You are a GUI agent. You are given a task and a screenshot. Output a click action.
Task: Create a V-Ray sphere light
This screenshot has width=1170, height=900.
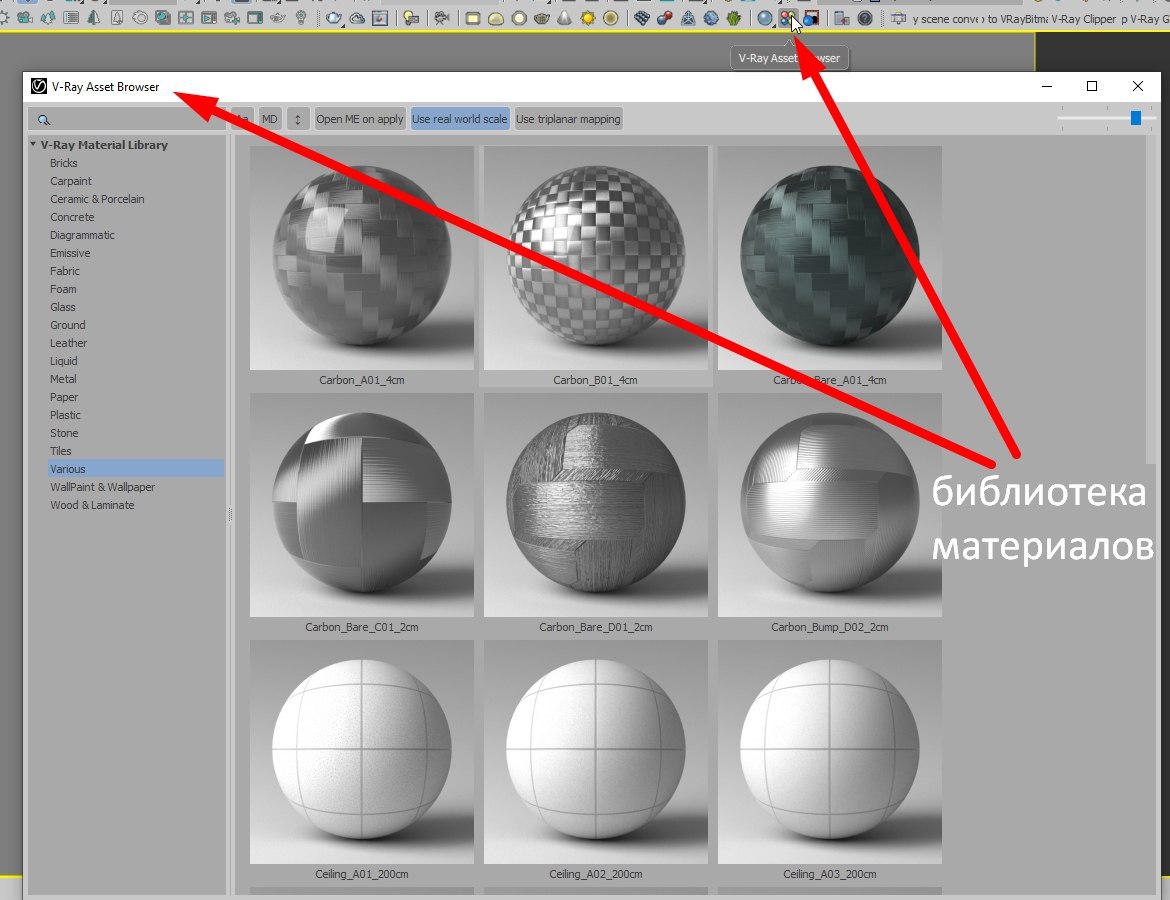[x=519, y=18]
